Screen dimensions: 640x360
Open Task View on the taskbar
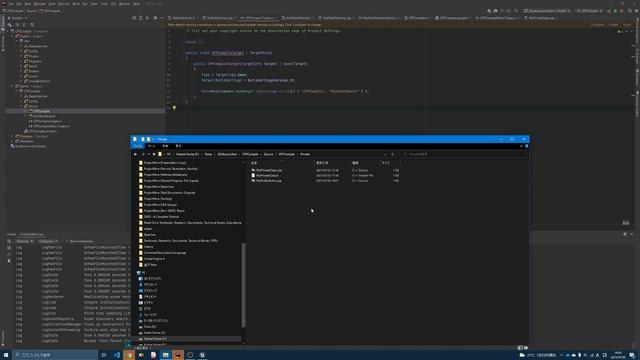pyautogui.click(x=104, y=355)
